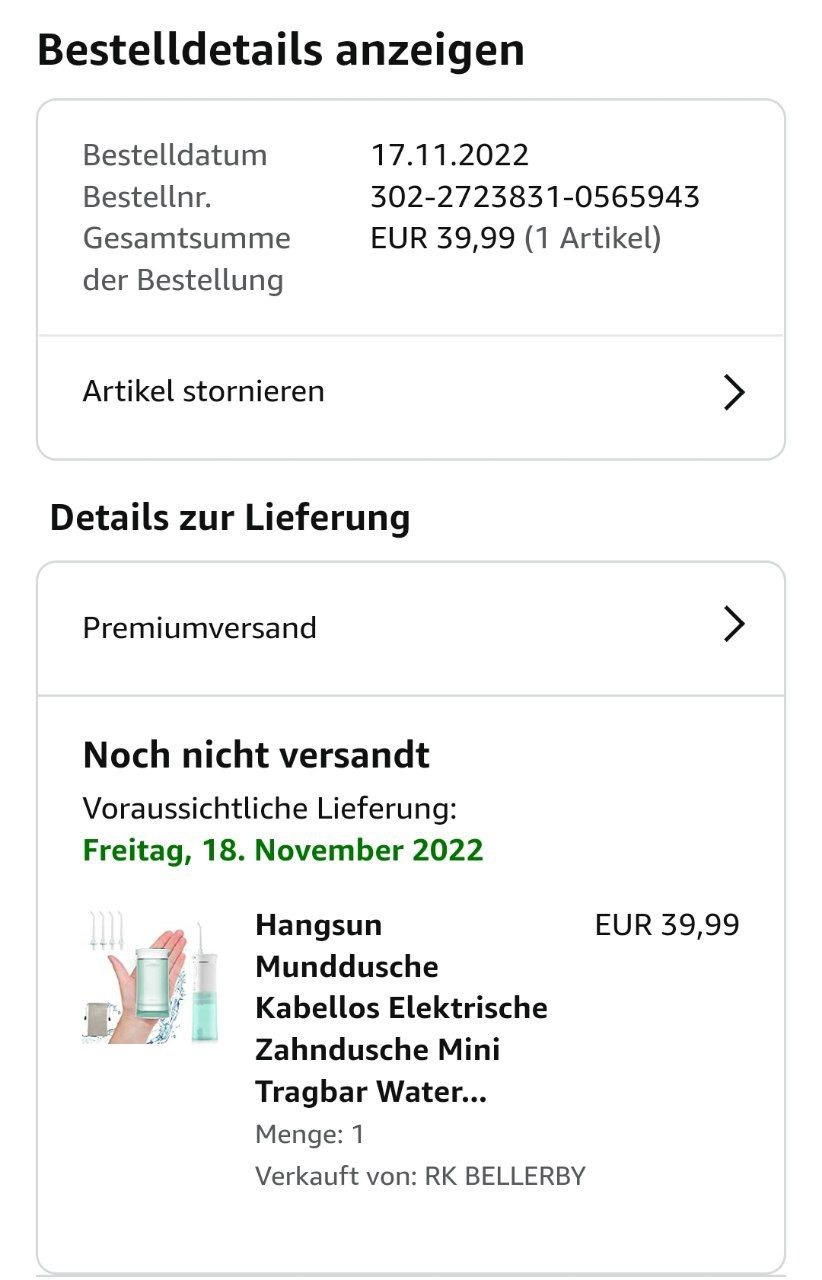Select the order date 17.11.2022
This screenshot has height=1280, width=822.
[x=449, y=155]
